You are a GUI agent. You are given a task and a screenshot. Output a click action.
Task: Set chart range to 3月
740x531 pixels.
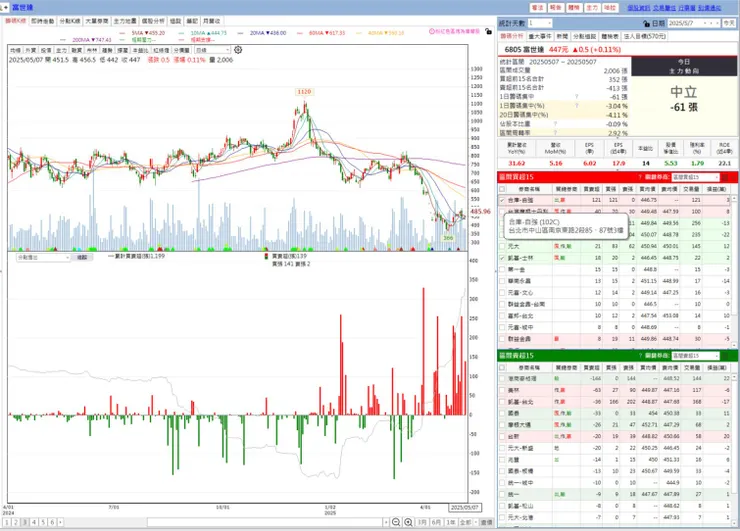tap(422, 522)
